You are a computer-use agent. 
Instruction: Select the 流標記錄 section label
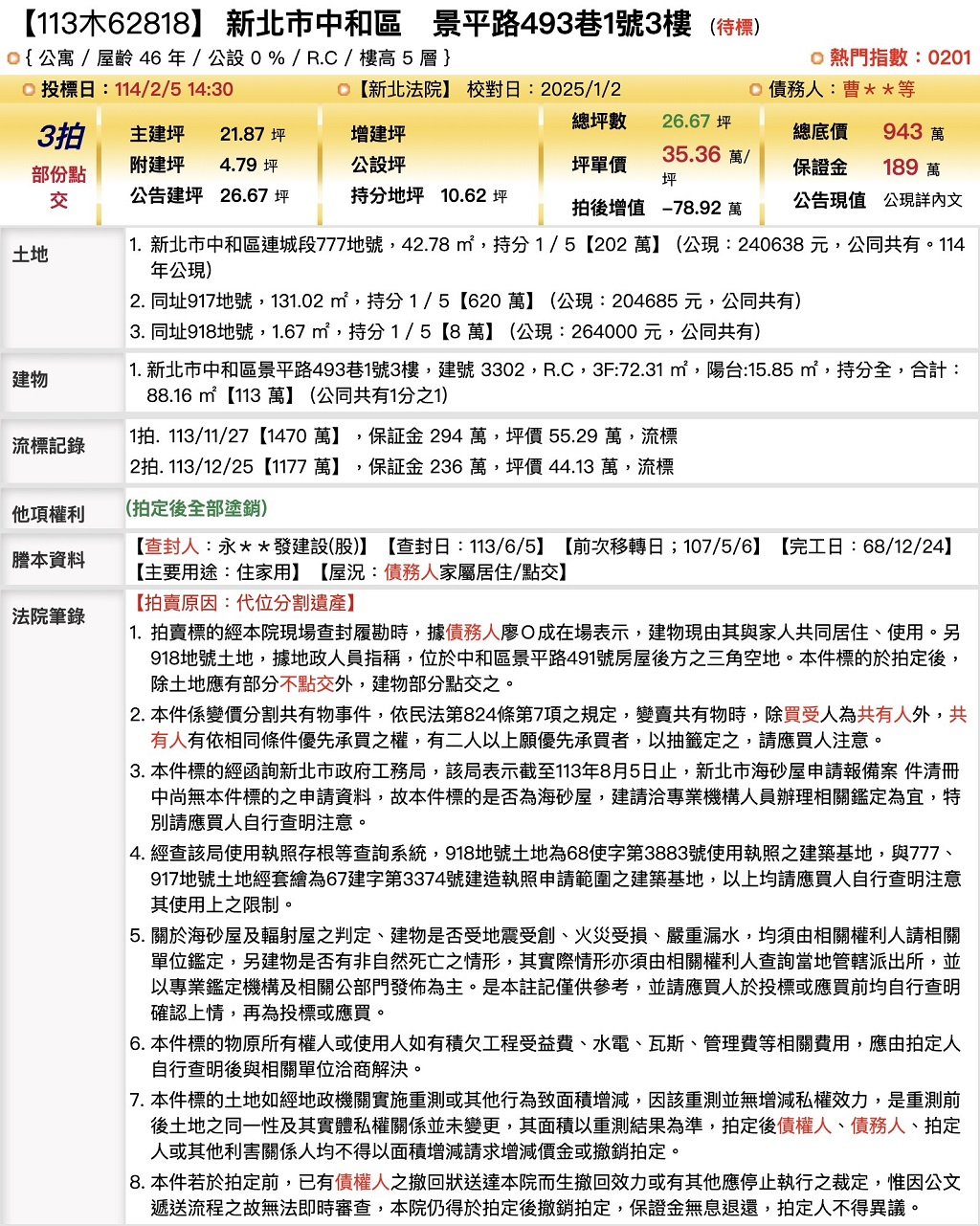click(49, 446)
